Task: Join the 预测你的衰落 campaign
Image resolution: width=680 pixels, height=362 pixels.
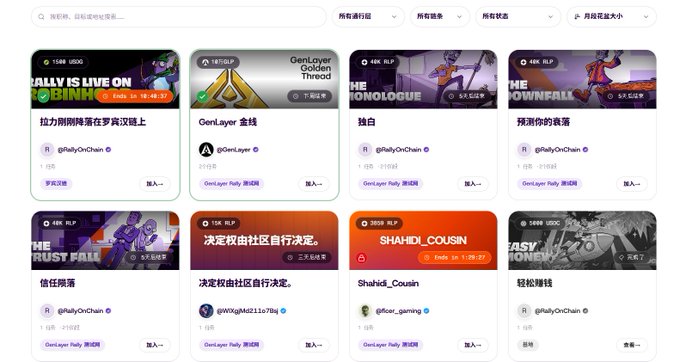Action: [x=632, y=184]
